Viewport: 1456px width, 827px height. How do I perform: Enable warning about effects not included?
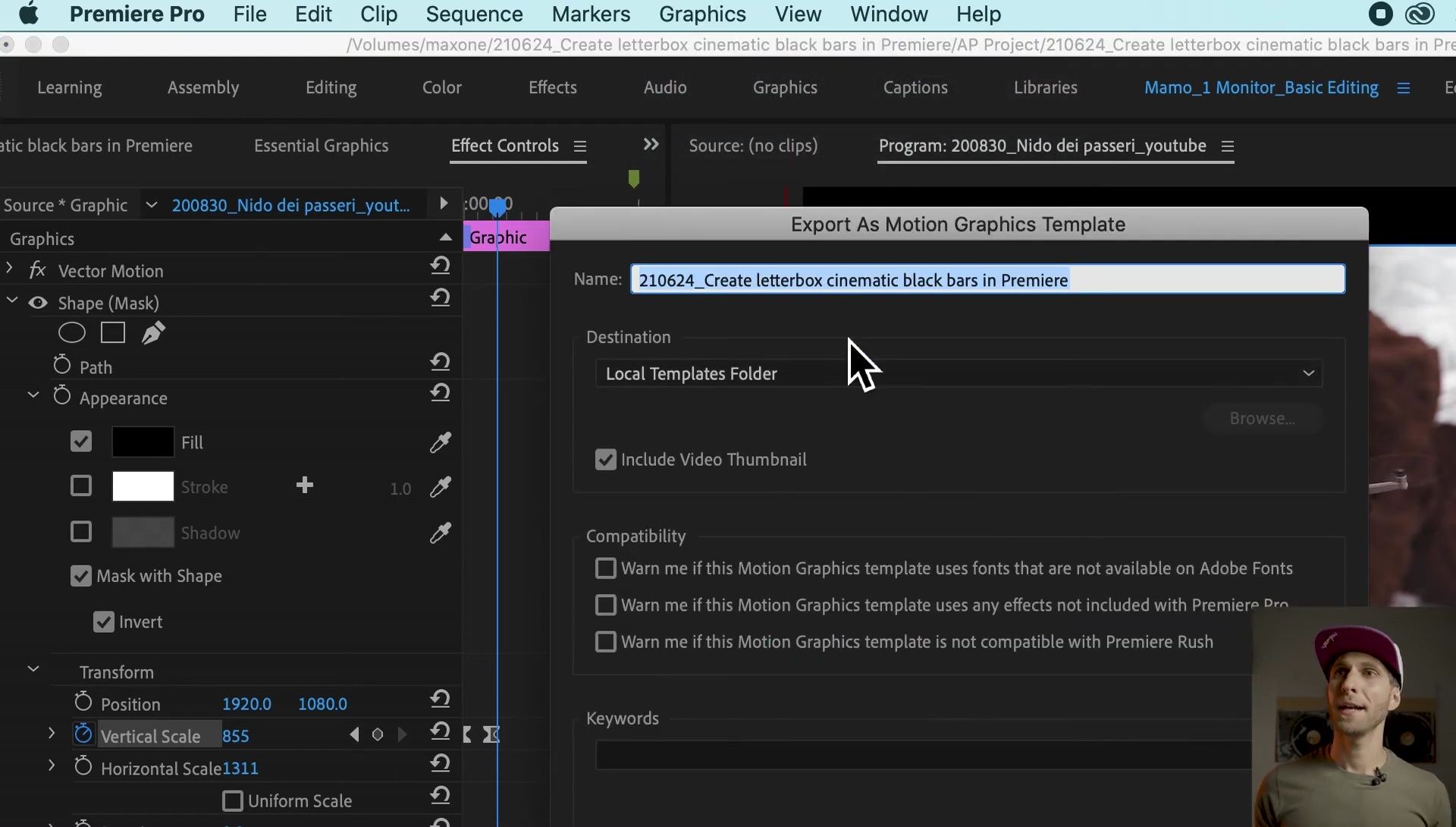(606, 605)
